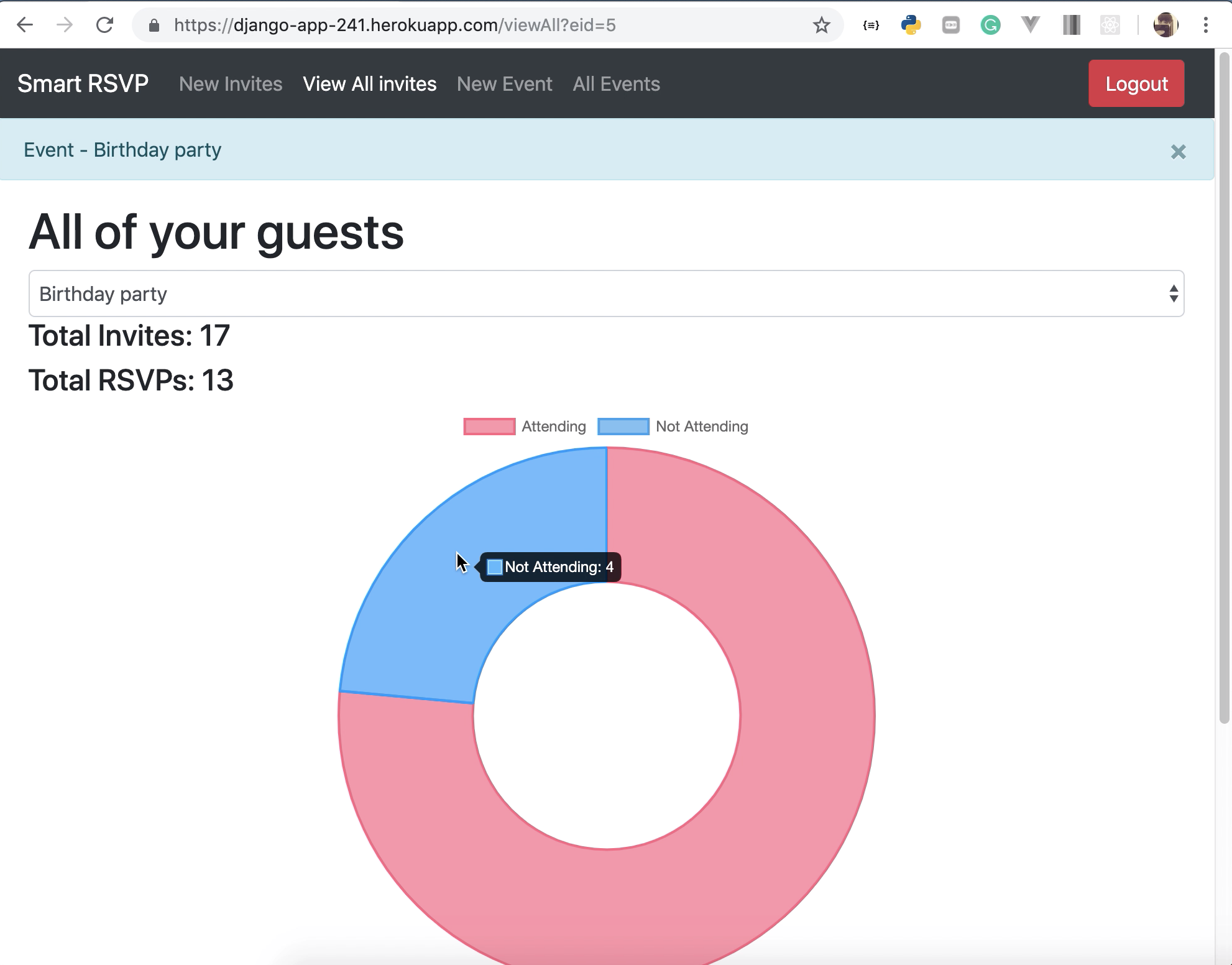Image resolution: width=1232 pixels, height=965 pixels.
Task: Toggle the Attending legend item off
Action: pos(525,427)
